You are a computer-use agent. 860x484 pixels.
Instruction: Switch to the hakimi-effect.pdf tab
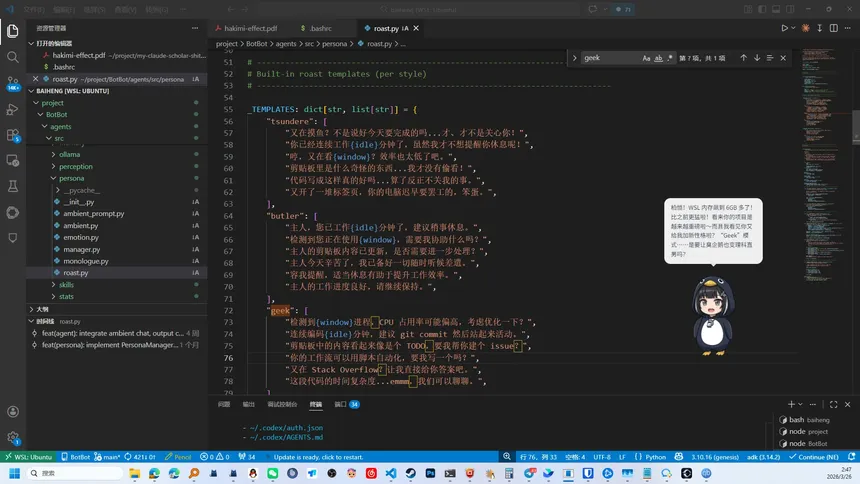click(250, 29)
